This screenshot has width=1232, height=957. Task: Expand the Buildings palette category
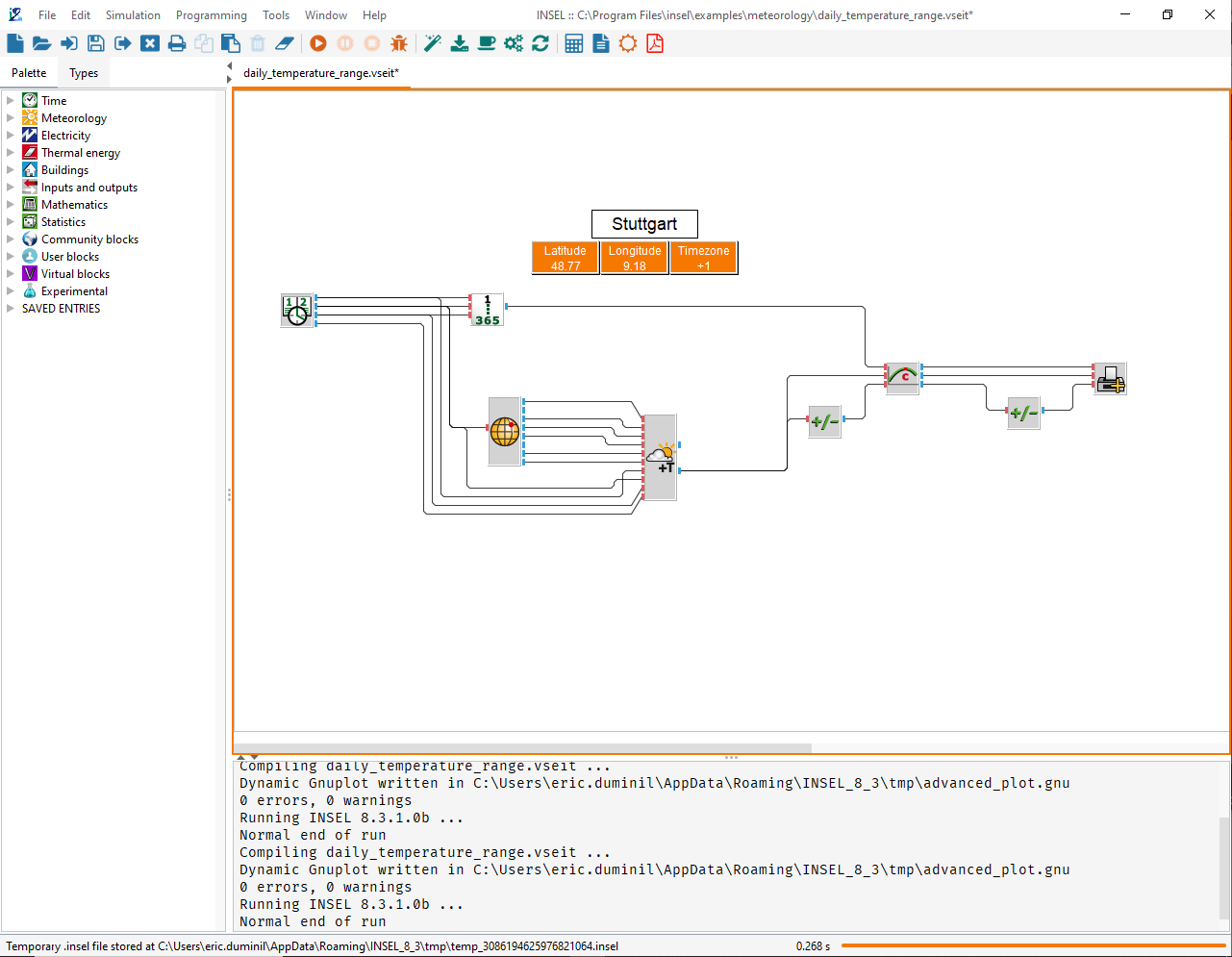pos(11,169)
